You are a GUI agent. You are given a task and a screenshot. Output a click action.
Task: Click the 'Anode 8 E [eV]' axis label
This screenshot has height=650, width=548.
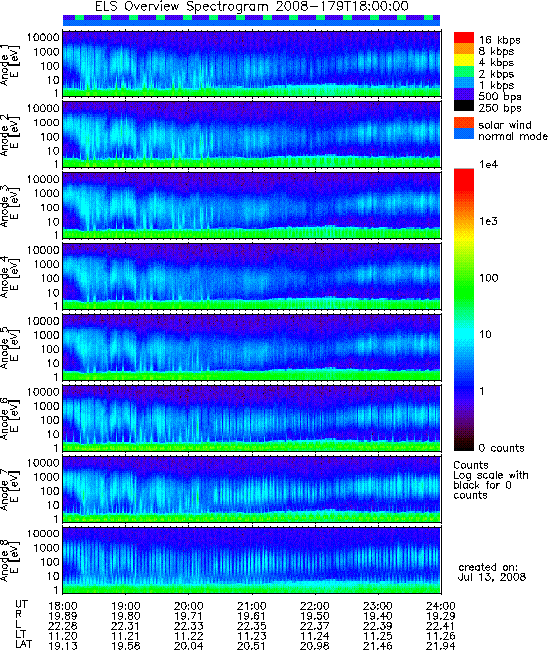[10, 561]
